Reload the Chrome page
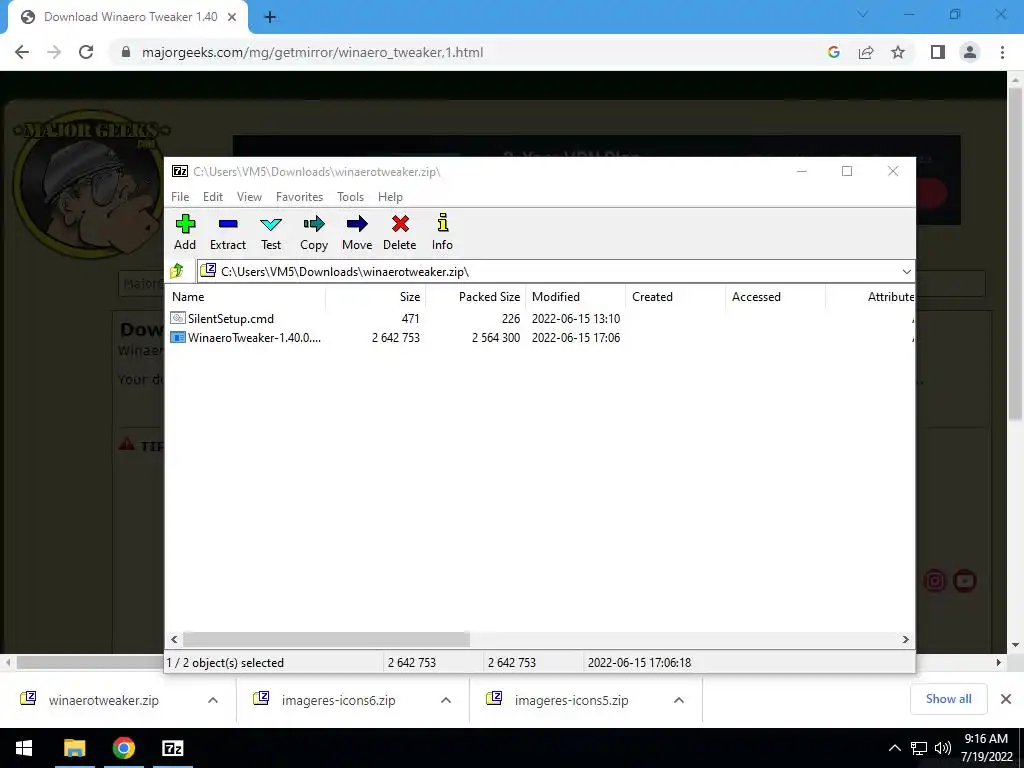 tap(86, 52)
